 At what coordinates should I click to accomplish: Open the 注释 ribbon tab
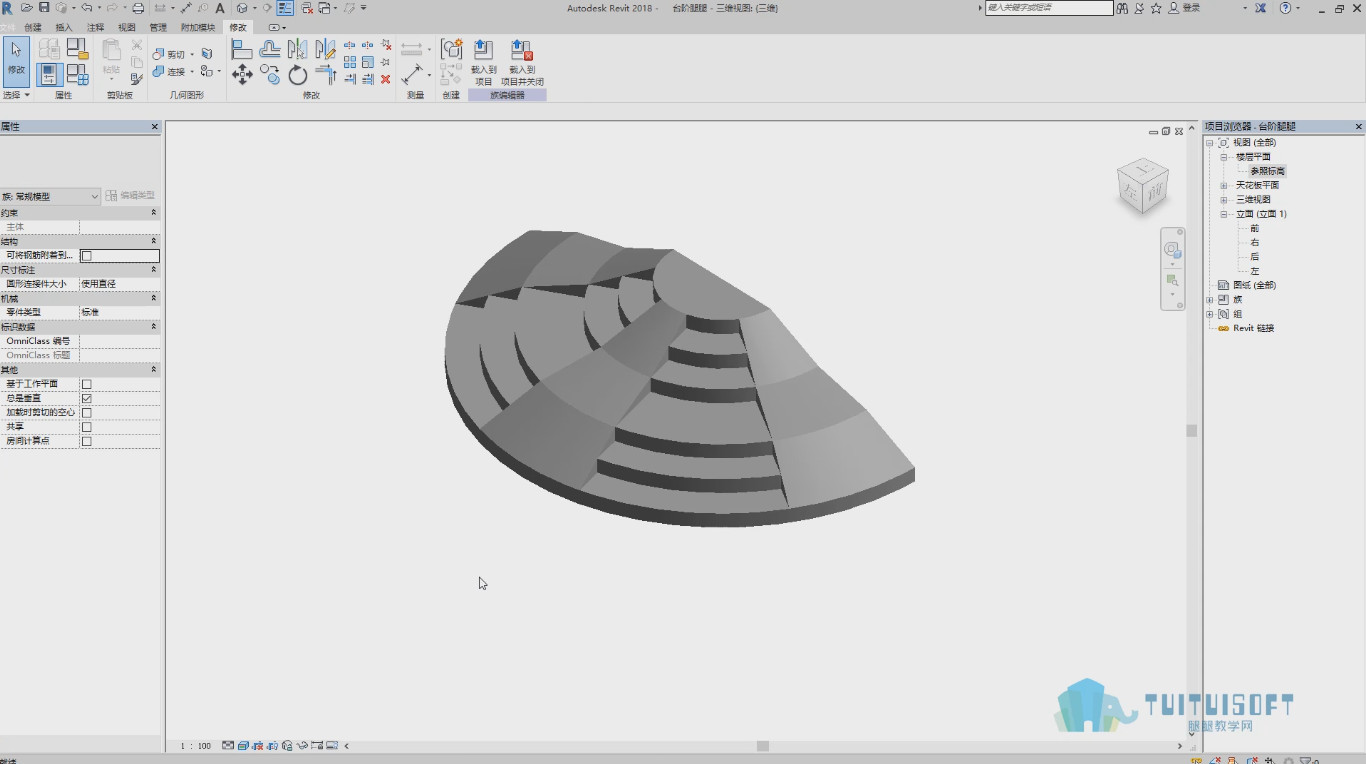click(x=95, y=27)
